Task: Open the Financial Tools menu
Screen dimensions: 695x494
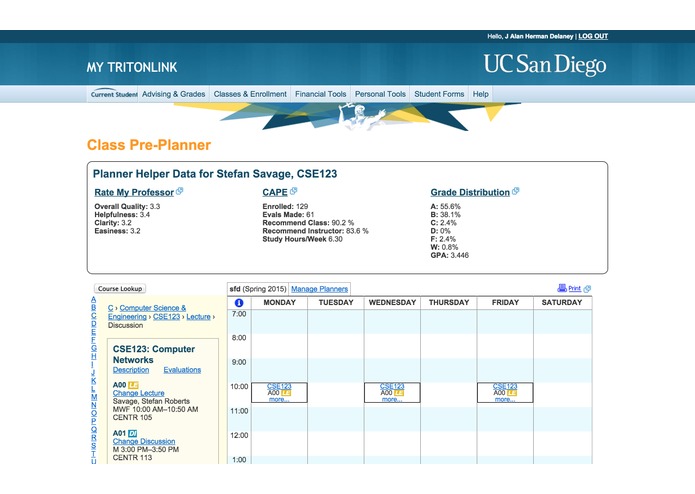Action: (x=320, y=94)
